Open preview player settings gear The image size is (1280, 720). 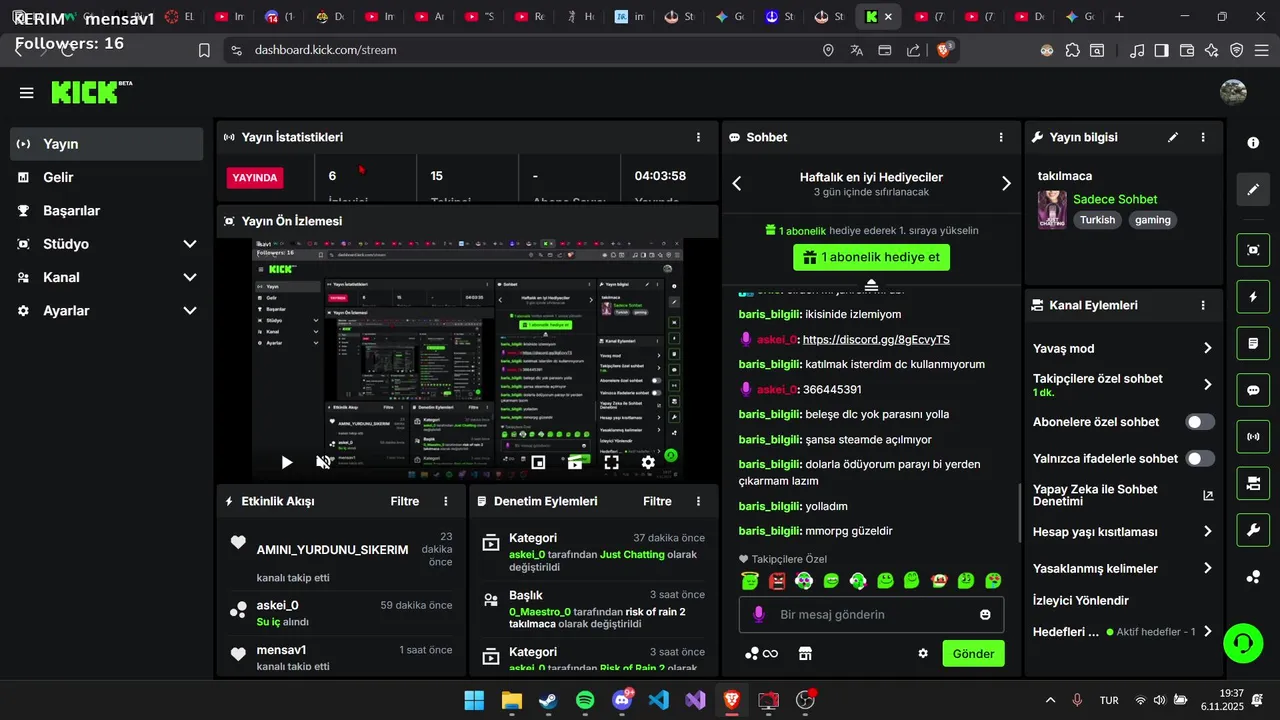[x=648, y=462]
